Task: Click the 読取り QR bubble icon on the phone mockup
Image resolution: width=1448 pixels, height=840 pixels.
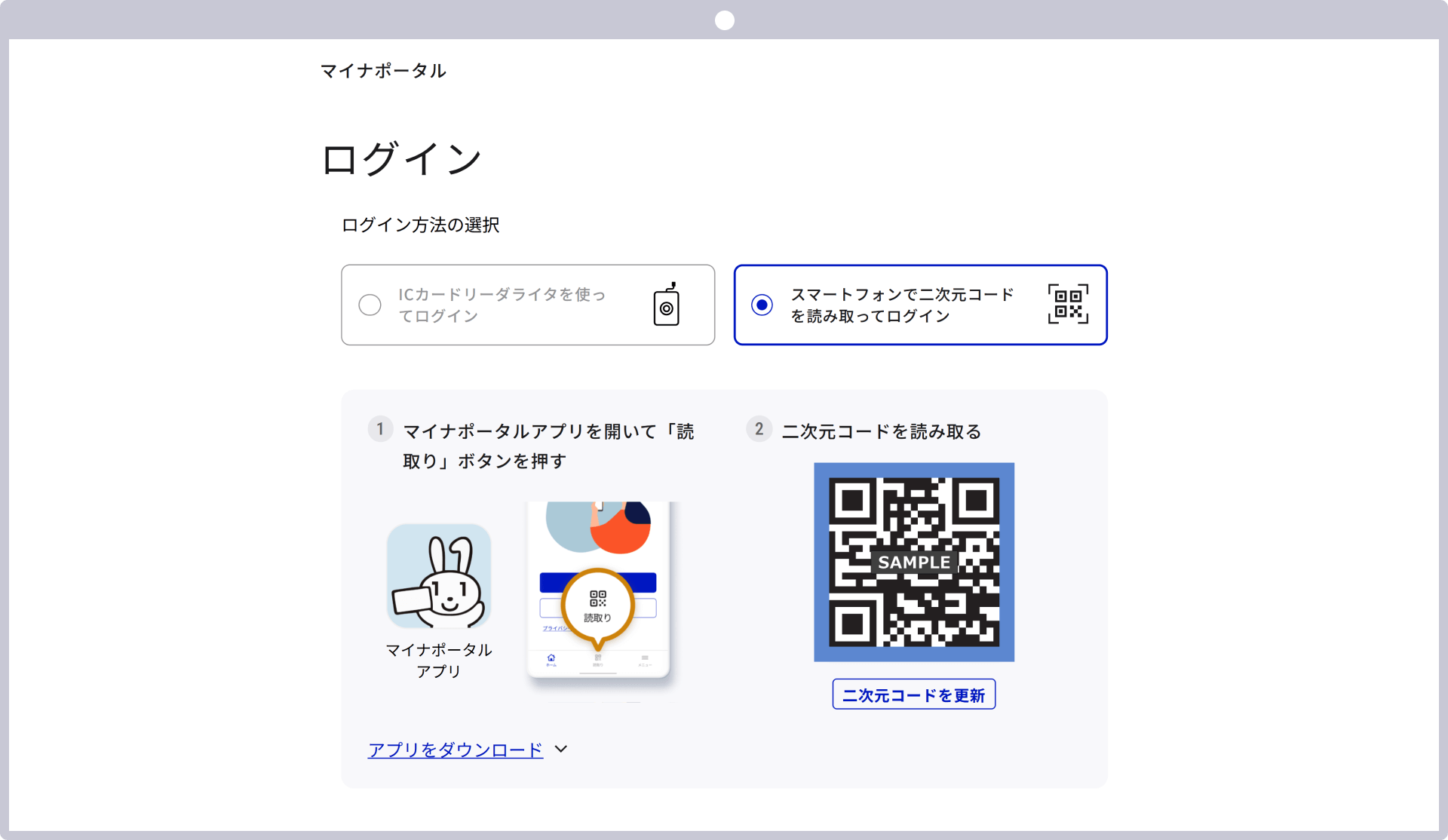Action: [598, 608]
